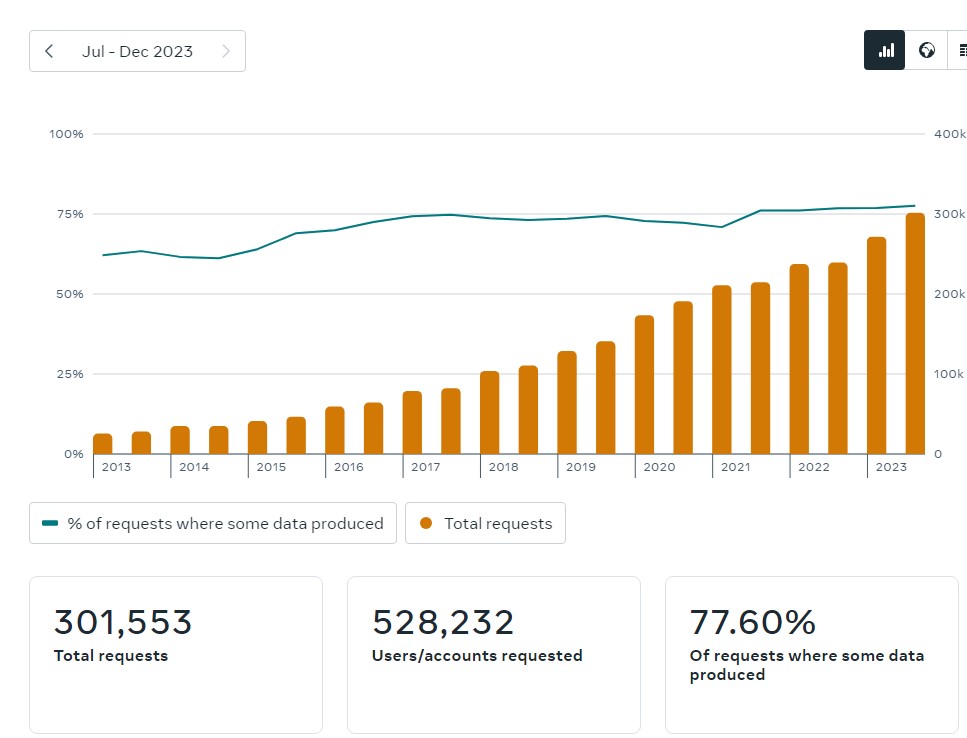The height and width of the screenshot is (738, 967).
Task: Go to previous reporting period
Action: [49, 51]
